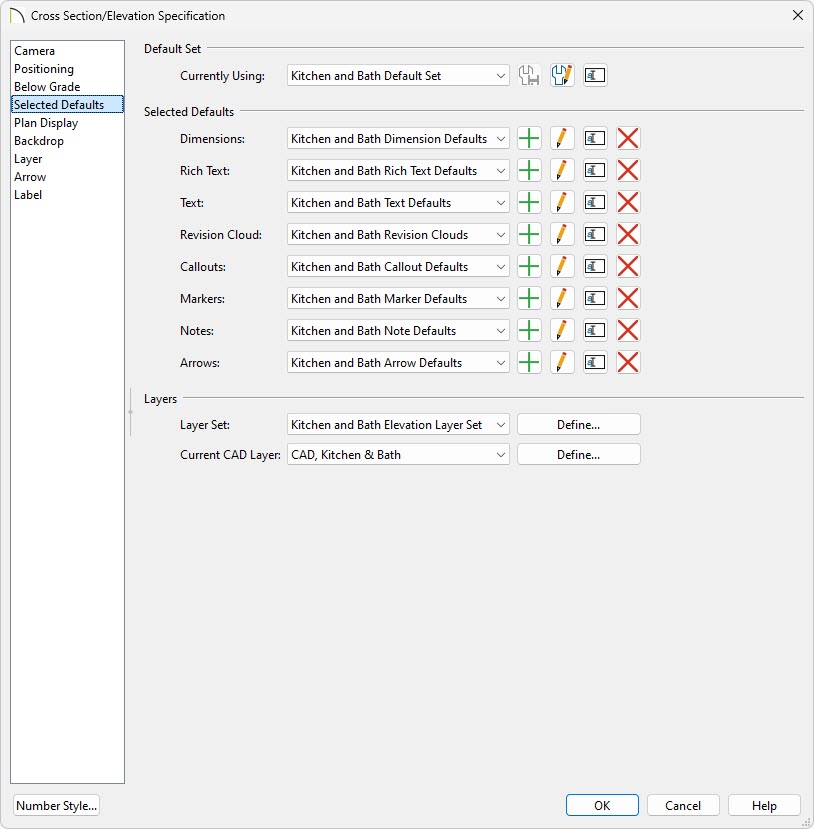Edit the Revision Cloud default
814x829 pixels.
pyautogui.click(x=562, y=235)
